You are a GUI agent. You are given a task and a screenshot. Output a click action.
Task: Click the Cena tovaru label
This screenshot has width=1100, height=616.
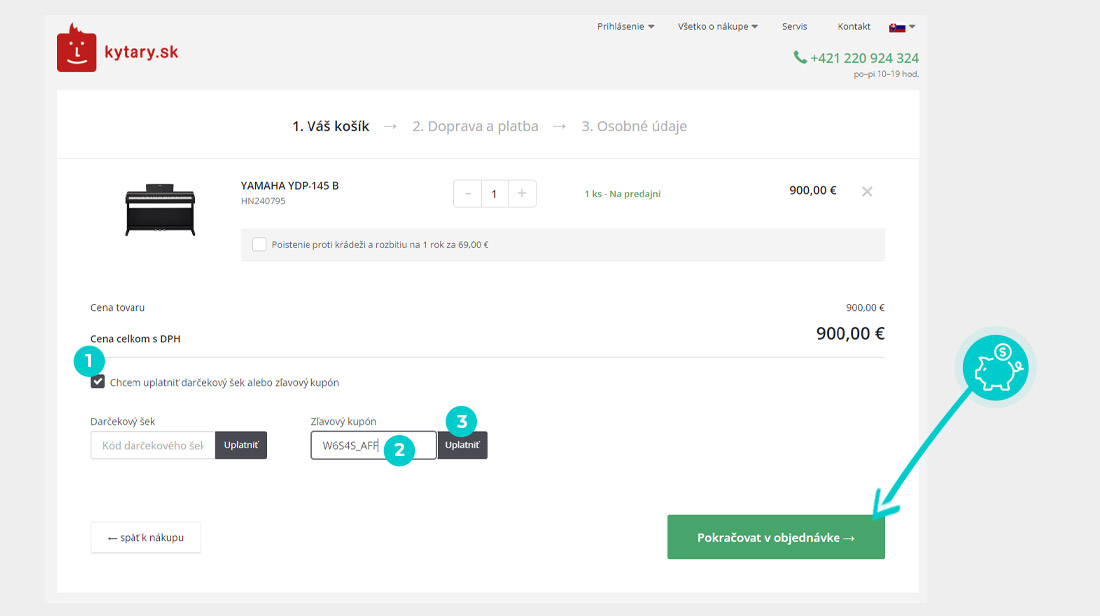[x=117, y=308]
